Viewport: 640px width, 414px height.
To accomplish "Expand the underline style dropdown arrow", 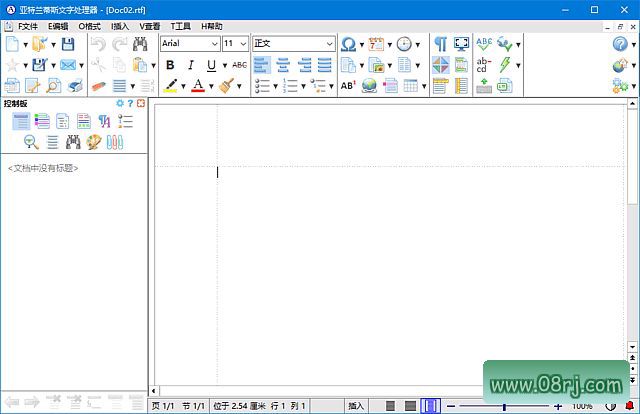I will 224,65.
